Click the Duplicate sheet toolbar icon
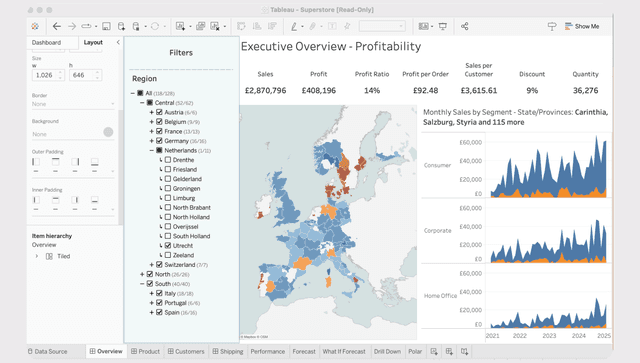640x363 pixels. (x=200, y=26)
